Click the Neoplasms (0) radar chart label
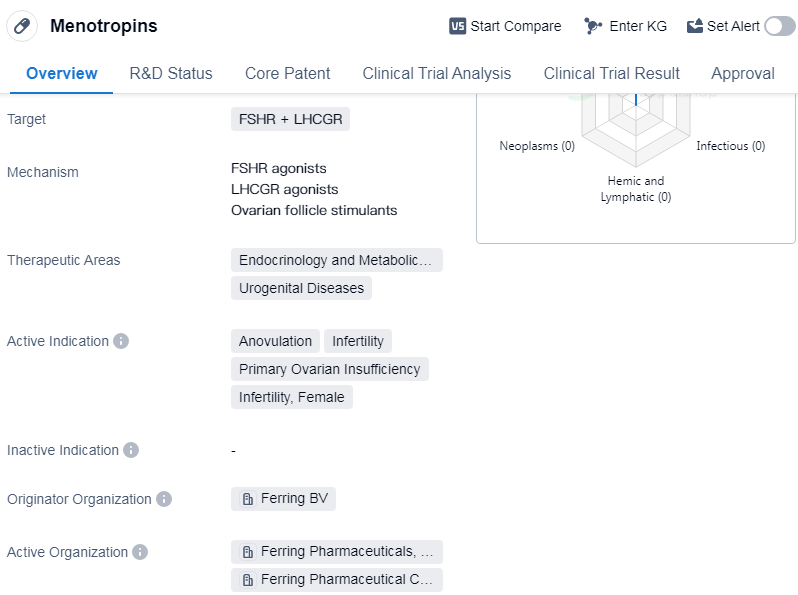The height and width of the screenshot is (595, 798). pyautogui.click(x=537, y=146)
